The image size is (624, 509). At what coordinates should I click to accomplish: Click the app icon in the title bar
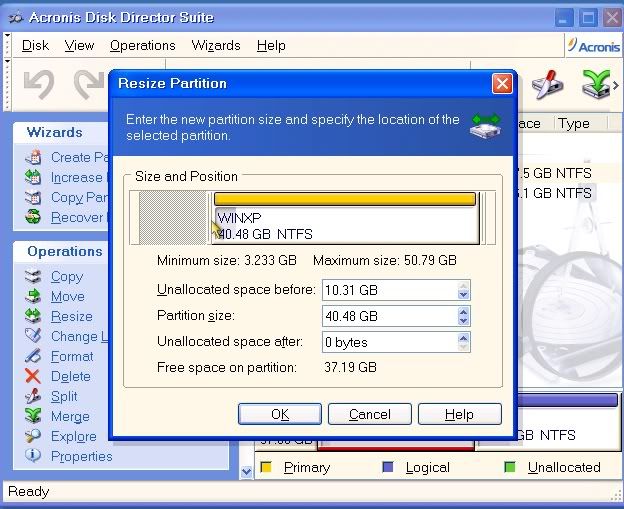[x=16, y=18]
